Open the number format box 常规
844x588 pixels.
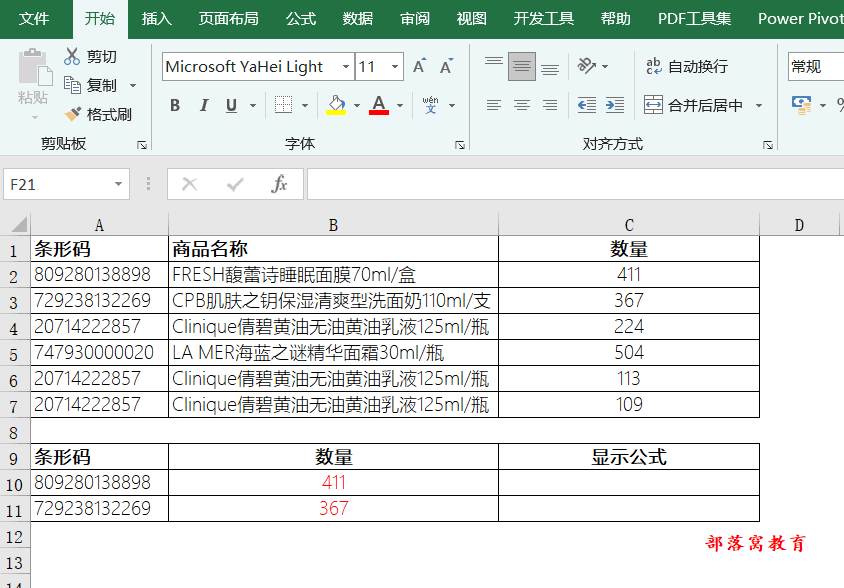pyautogui.click(x=815, y=66)
